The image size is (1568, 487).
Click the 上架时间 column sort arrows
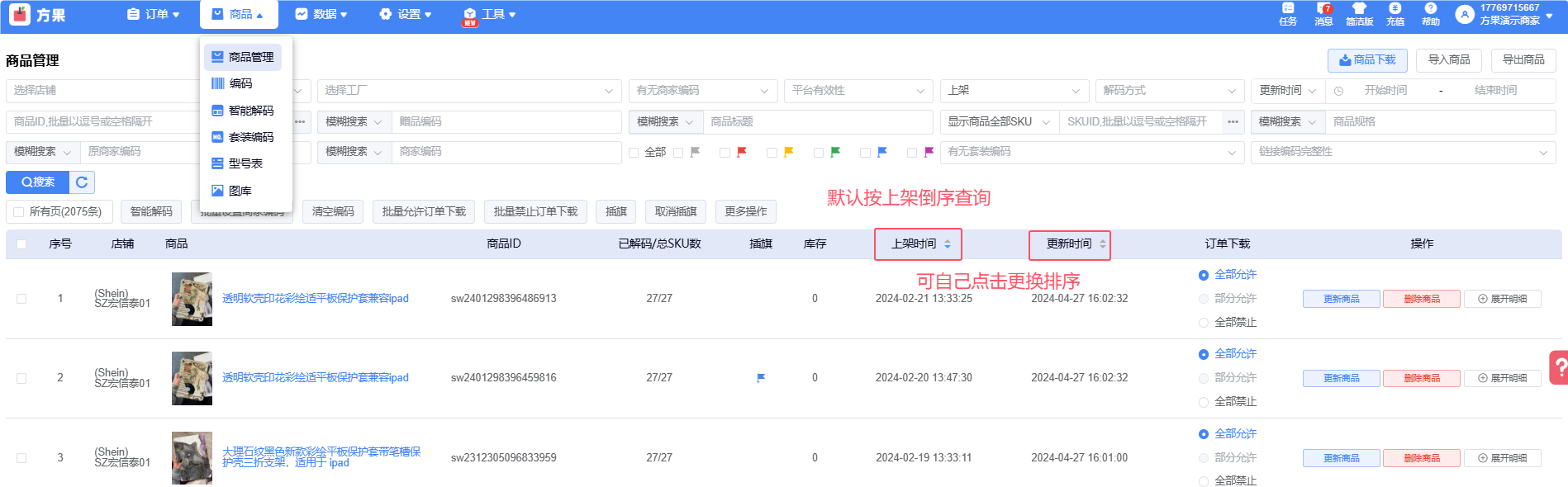click(x=948, y=244)
